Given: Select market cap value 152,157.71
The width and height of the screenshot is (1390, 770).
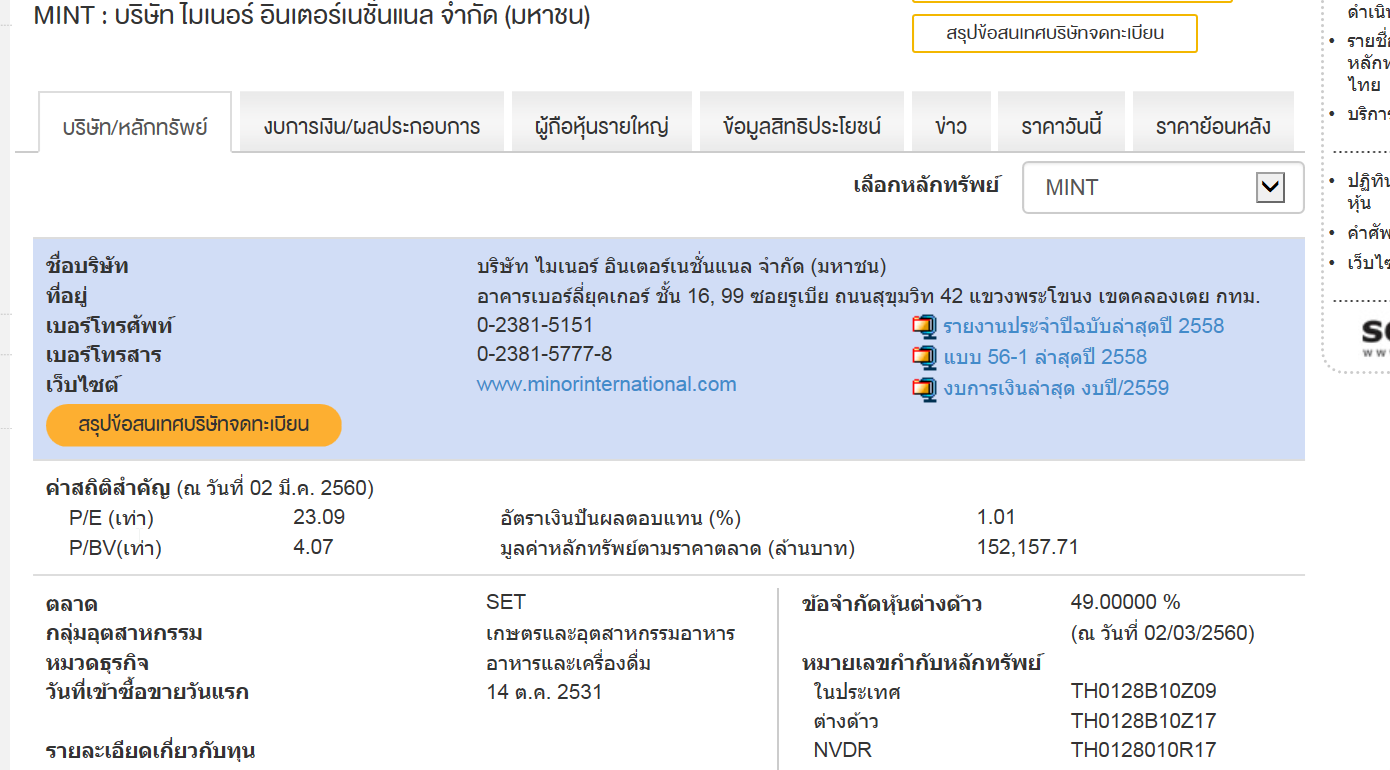Looking at the screenshot, I should [x=1028, y=547].
